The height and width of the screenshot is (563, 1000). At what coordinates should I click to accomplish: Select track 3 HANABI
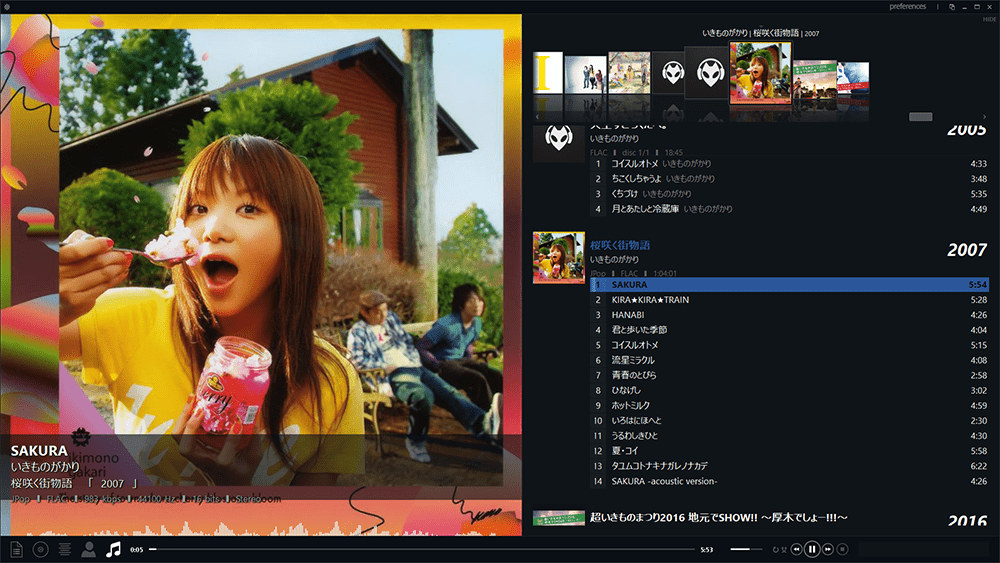790,315
